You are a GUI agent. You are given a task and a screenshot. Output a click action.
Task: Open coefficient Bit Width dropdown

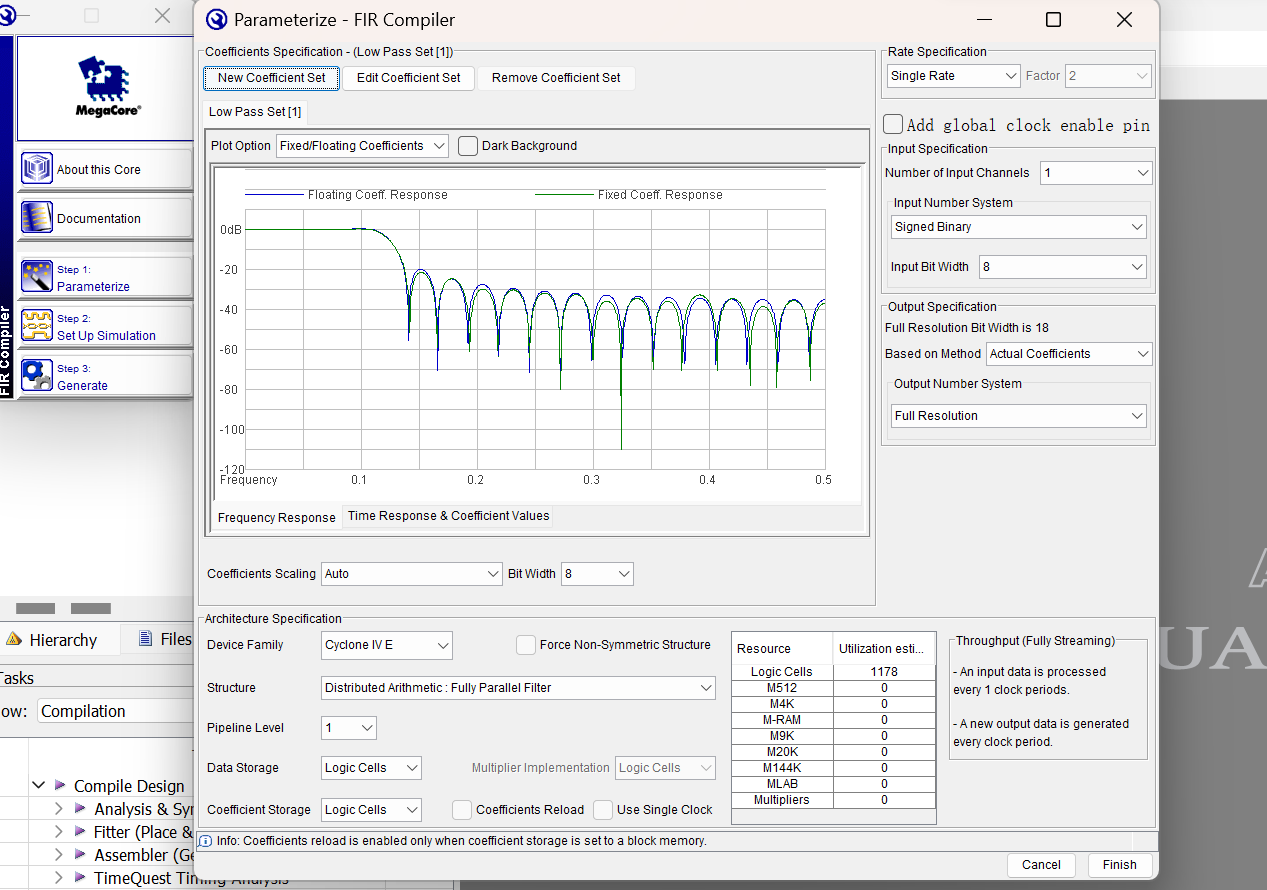597,574
